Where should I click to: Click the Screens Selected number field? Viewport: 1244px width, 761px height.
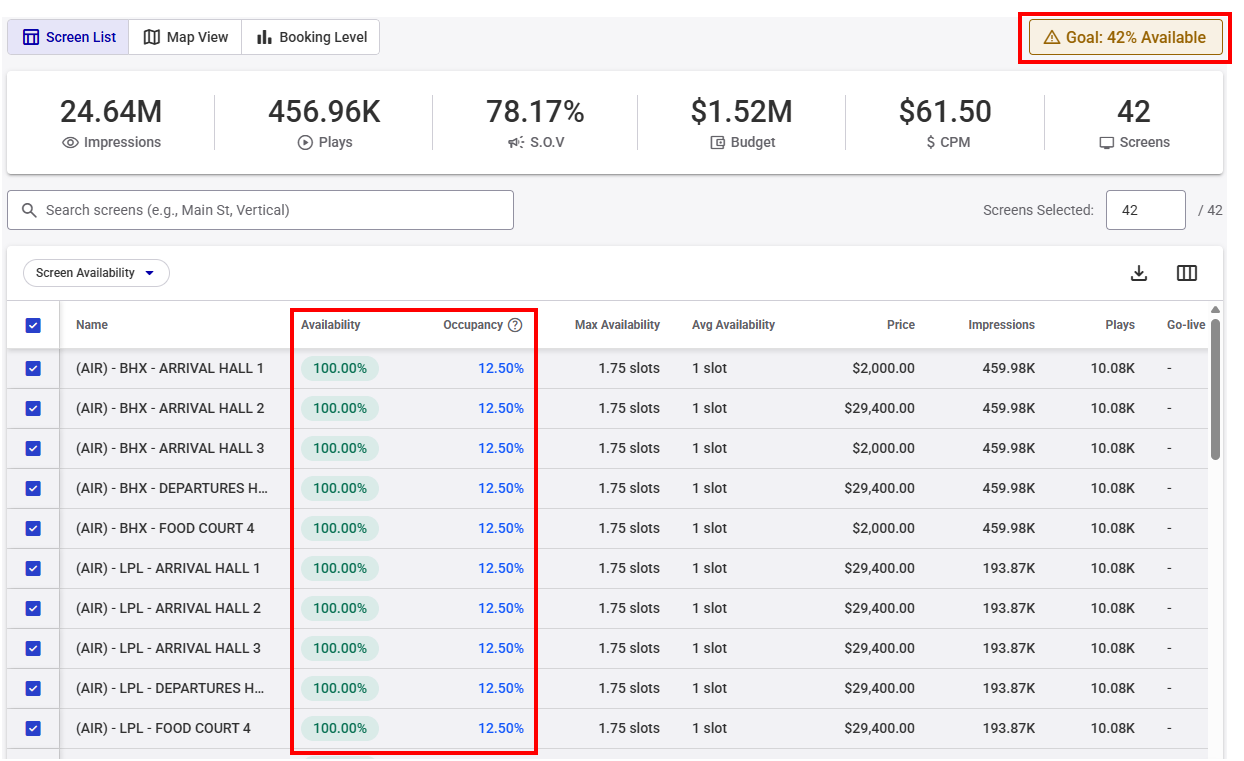tap(1145, 210)
